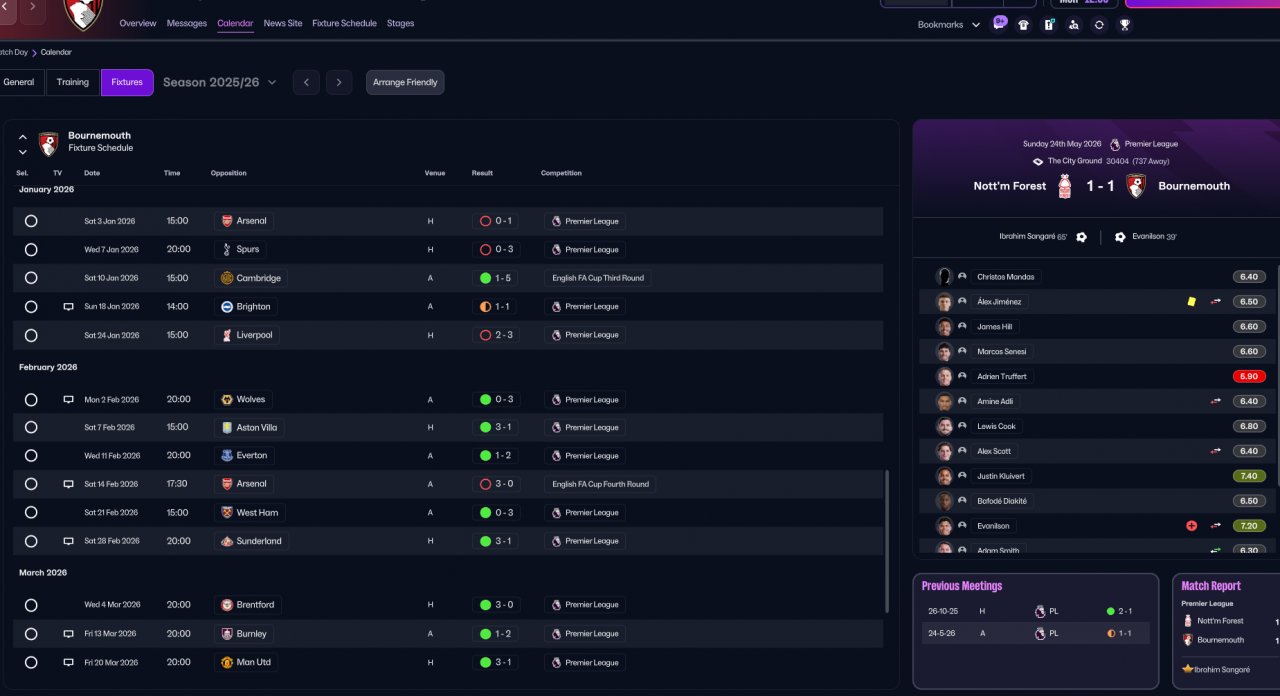Click the TV icon on Brighton row
1280x696 pixels.
tap(69, 307)
